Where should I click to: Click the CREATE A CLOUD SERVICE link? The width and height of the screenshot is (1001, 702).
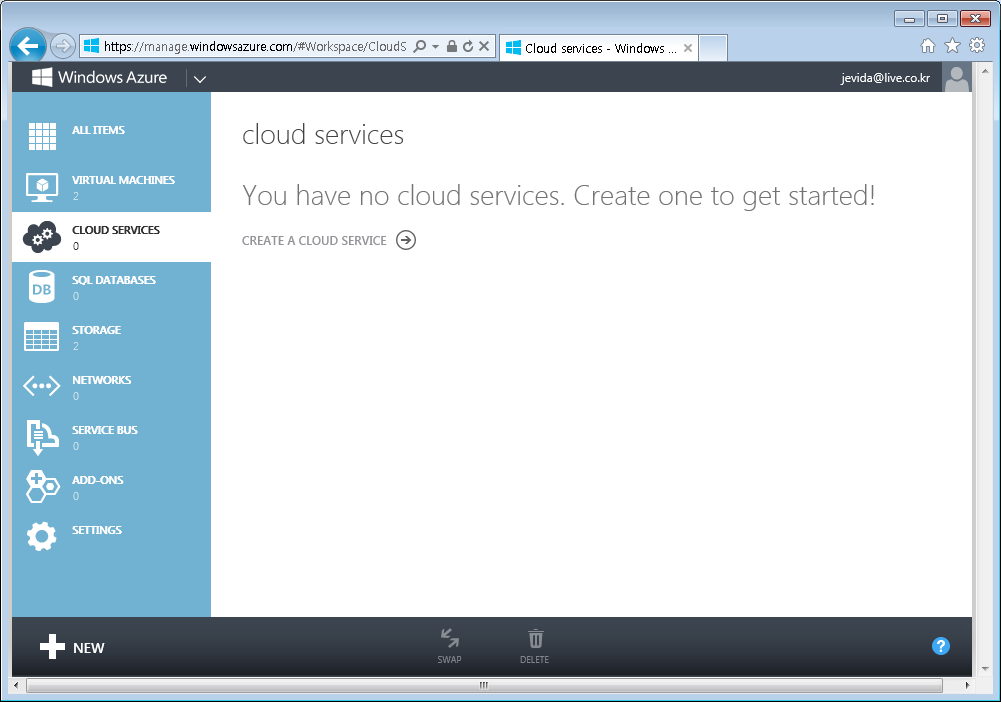pyautogui.click(x=314, y=241)
